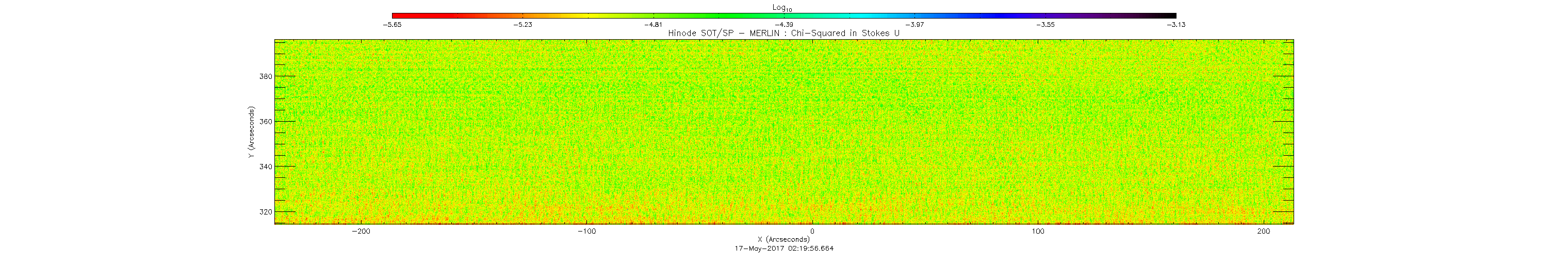
Task: Click the -4.81 colorbar tick label
Action: click(653, 25)
